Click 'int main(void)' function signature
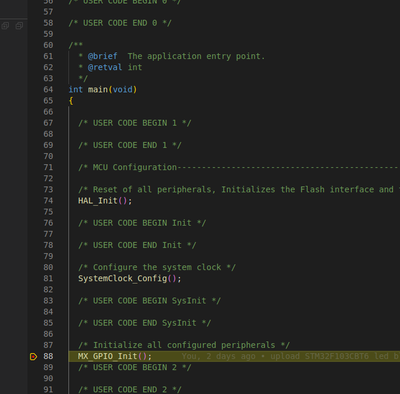Screen dimensions: 400x394 103,90
